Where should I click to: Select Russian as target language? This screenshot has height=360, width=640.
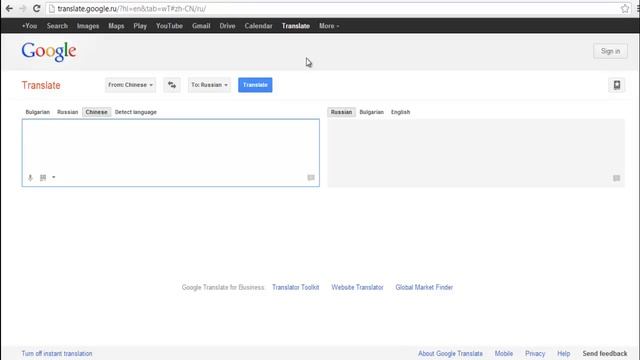341,112
